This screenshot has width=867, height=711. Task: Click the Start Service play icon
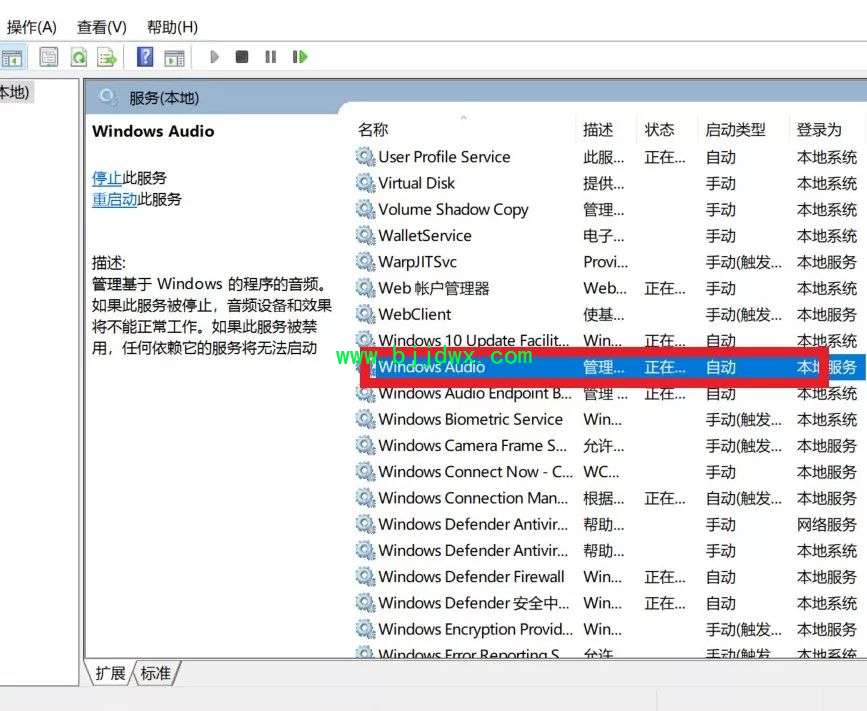point(214,56)
